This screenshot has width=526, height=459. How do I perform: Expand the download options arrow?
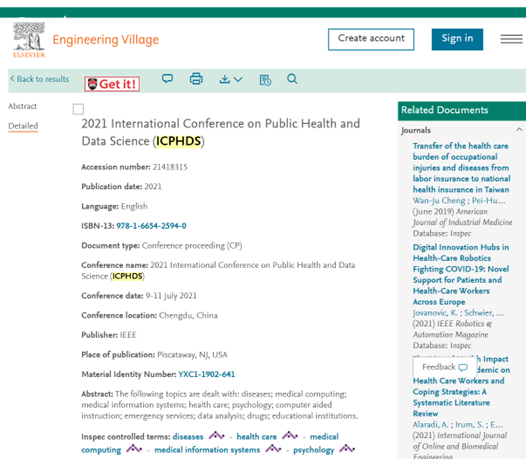(238, 80)
